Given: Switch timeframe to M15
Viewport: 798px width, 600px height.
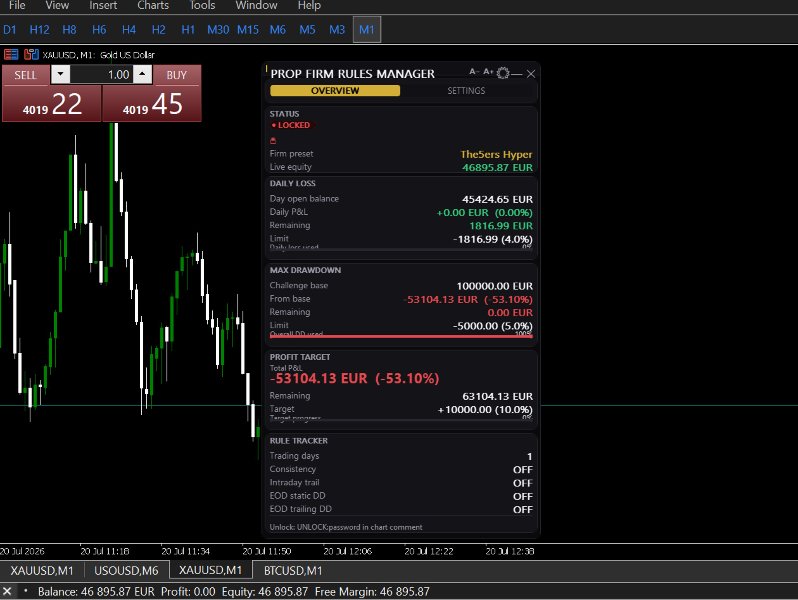Looking at the screenshot, I should (248, 30).
